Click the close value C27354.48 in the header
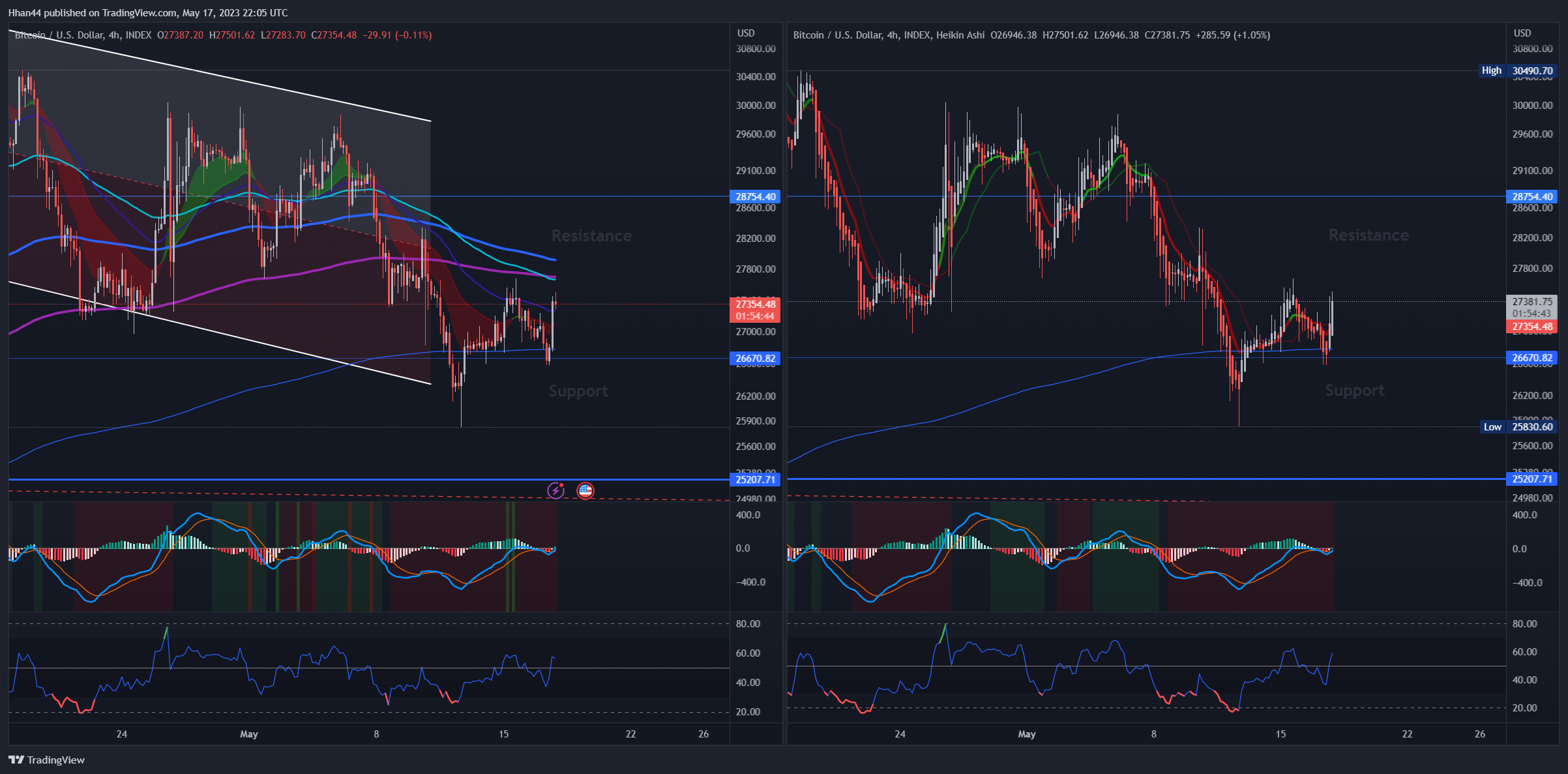This screenshot has height=774, width=1568. [334, 35]
